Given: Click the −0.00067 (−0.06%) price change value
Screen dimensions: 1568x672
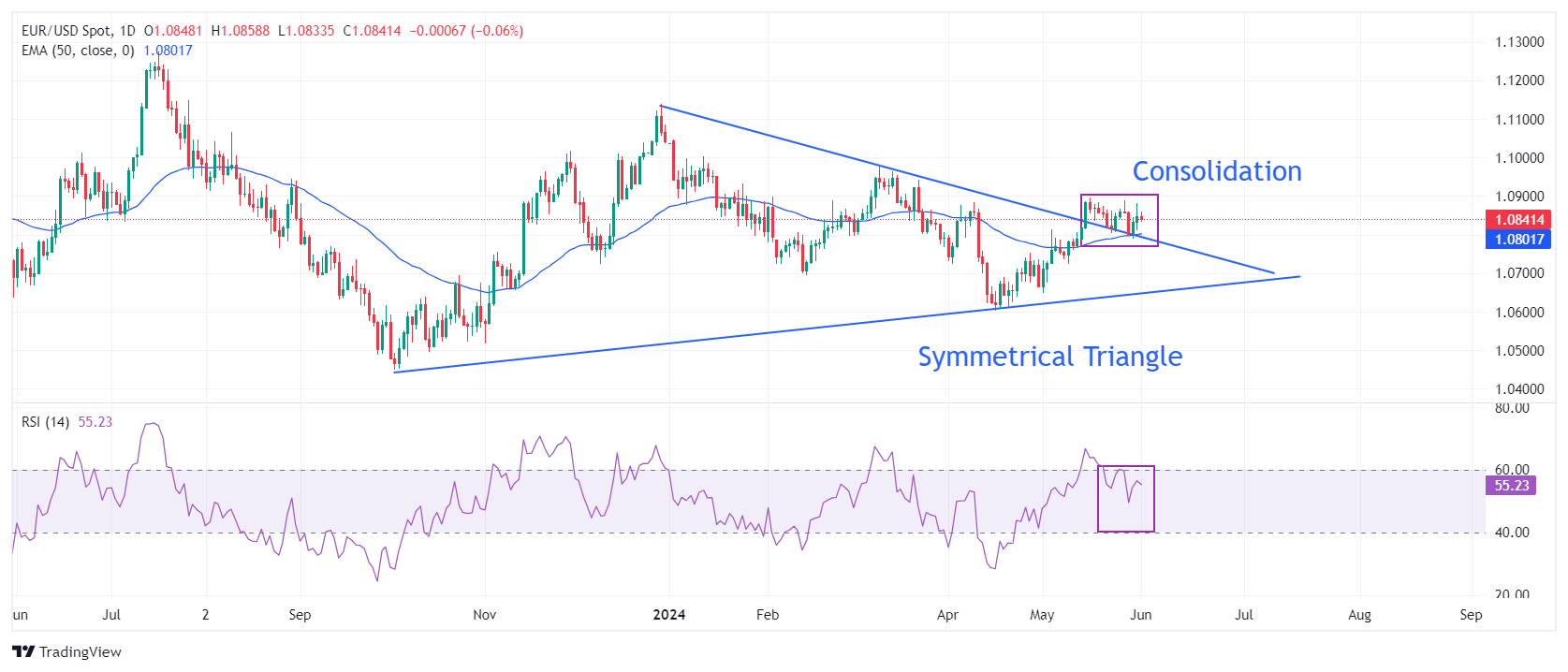Looking at the screenshot, I should pyautogui.click(x=465, y=31).
